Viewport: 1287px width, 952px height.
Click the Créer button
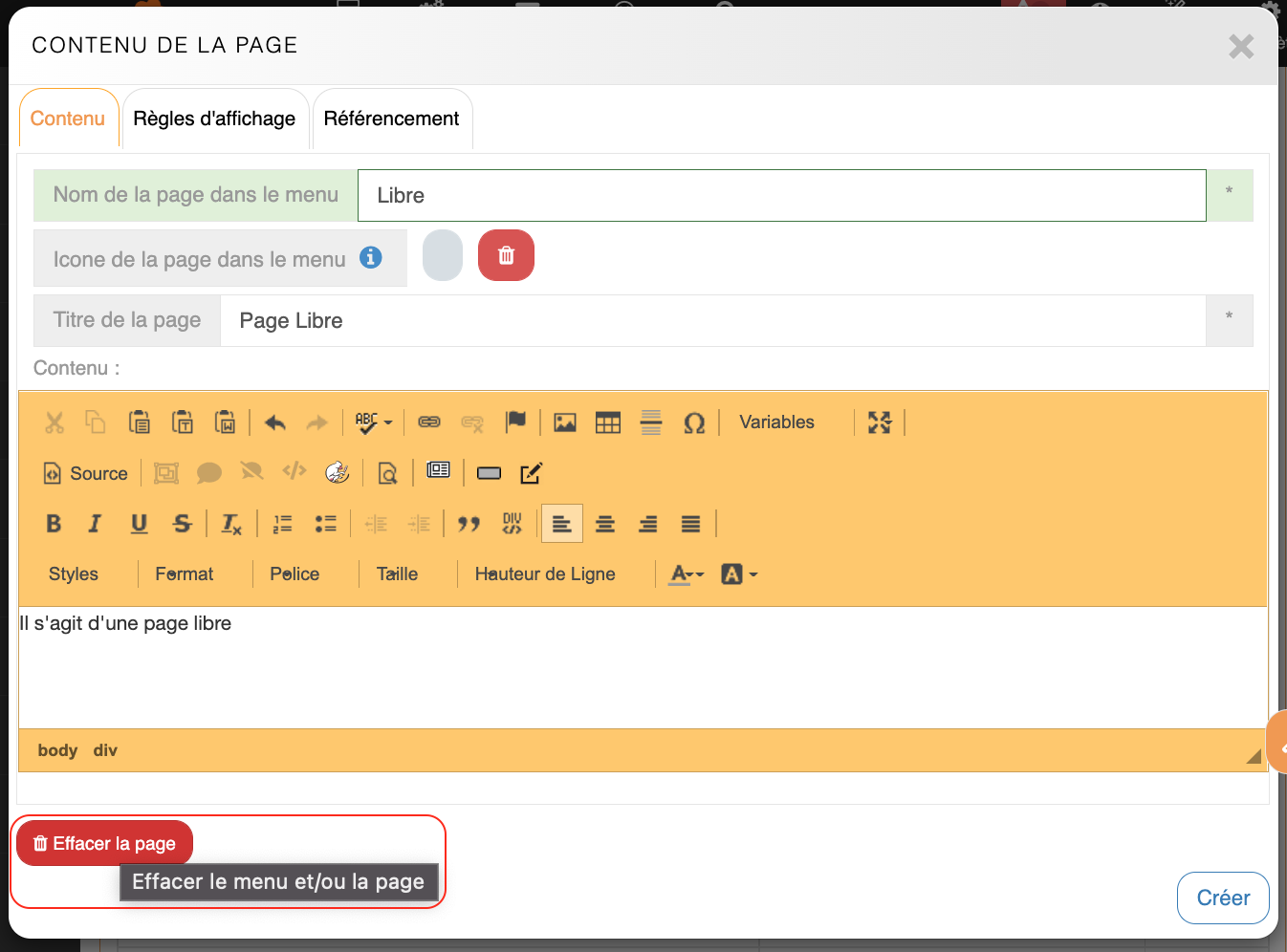point(1222,898)
